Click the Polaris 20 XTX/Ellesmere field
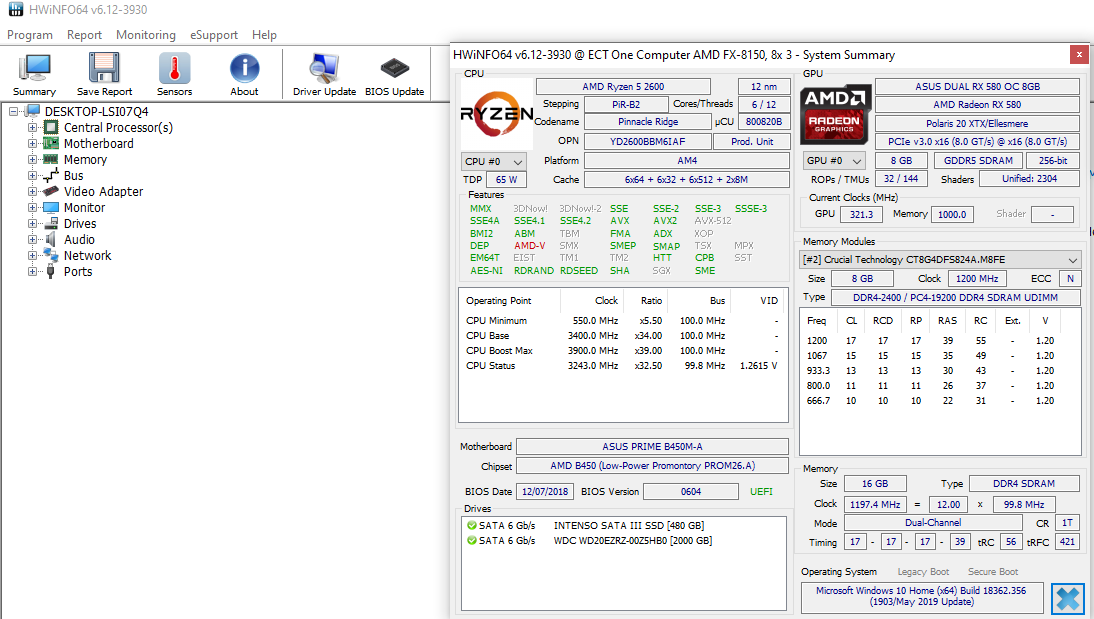The width and height of the screenshot is (1094, 619). 977,124
